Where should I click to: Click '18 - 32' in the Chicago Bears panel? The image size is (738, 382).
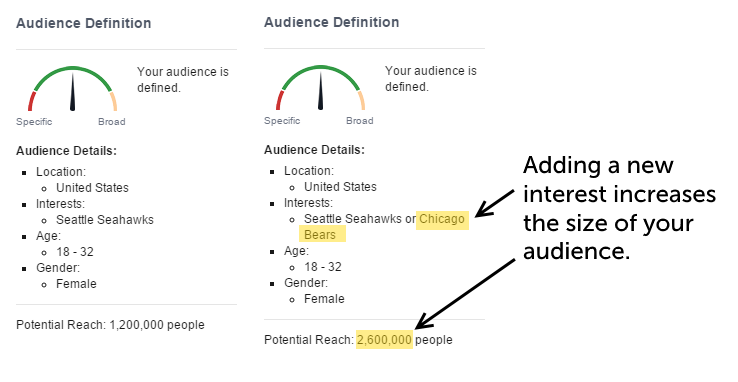point(323,267)
